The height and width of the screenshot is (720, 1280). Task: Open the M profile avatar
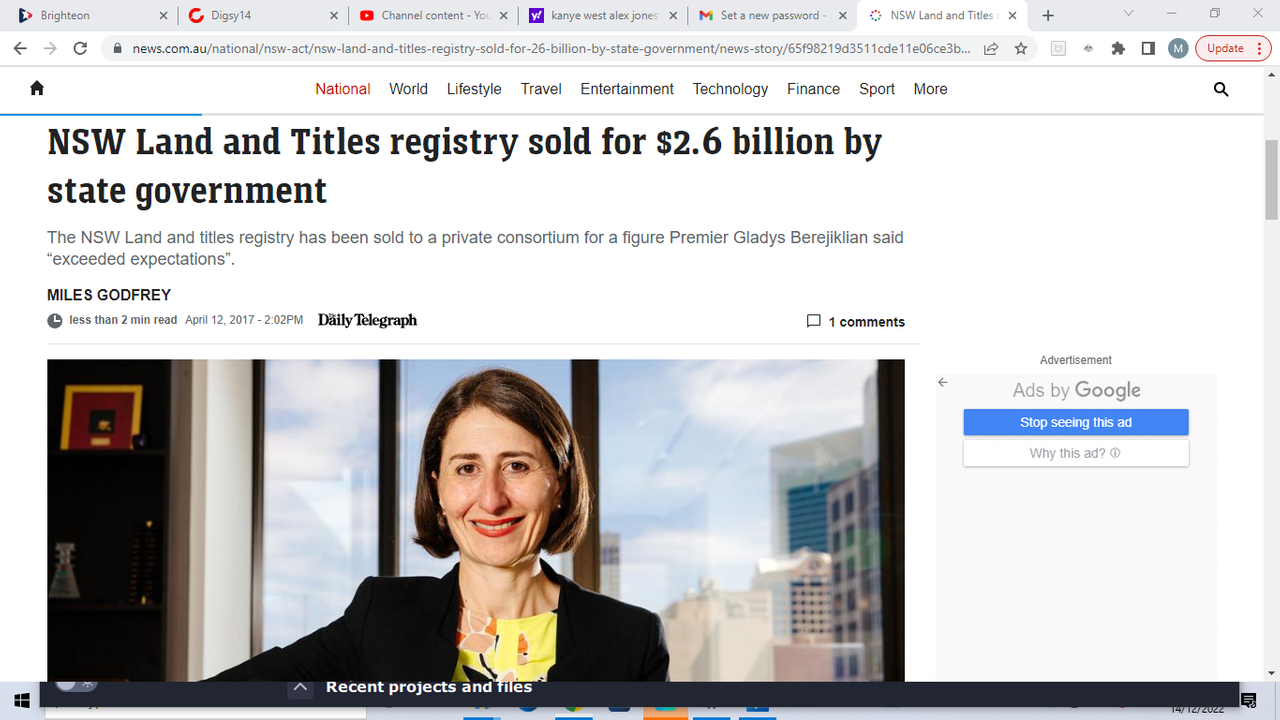(1178, 48)
